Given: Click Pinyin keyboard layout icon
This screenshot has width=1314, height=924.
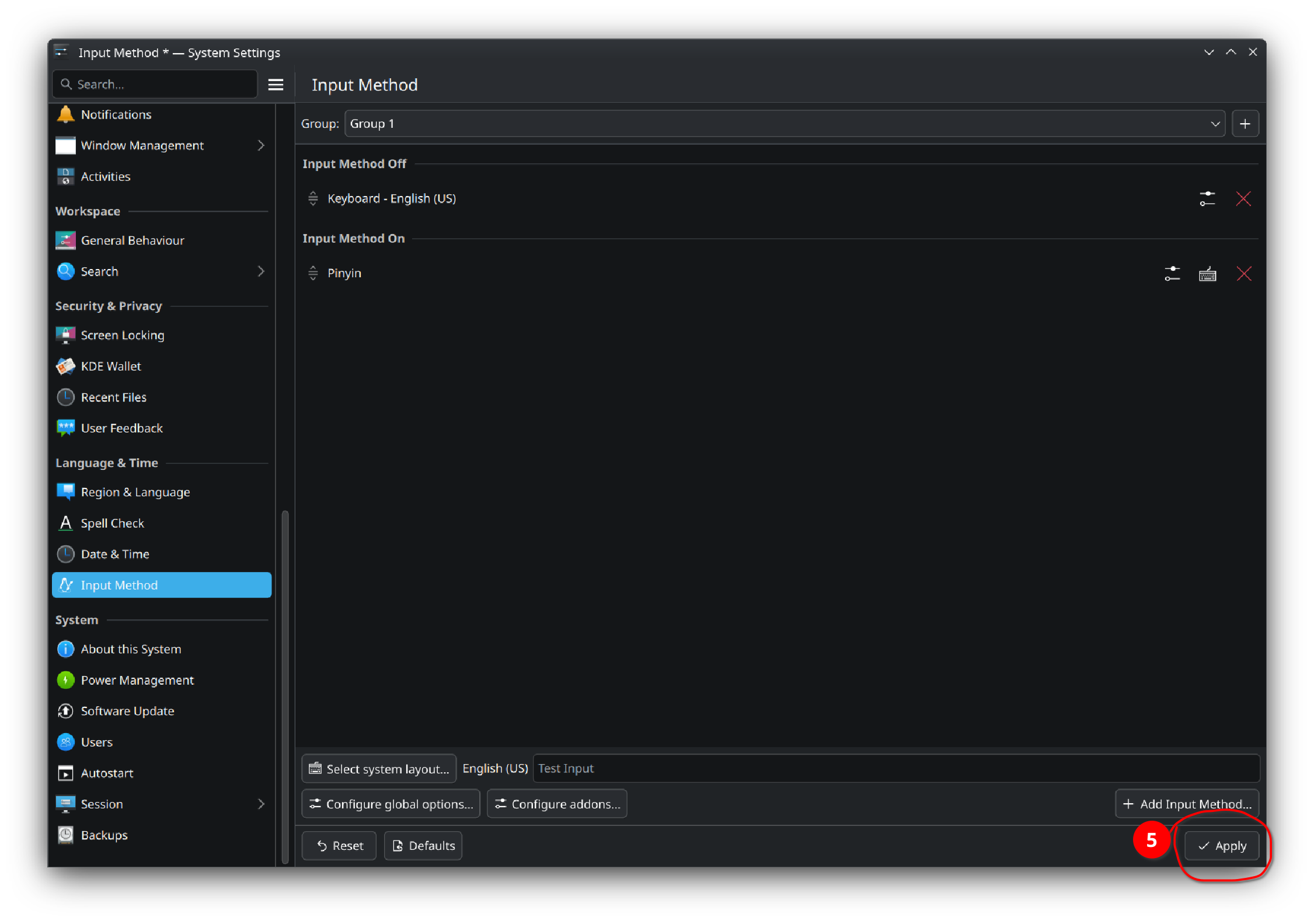Looking at the screenshot, I should pyautogui.click(x=1207, y=273).
